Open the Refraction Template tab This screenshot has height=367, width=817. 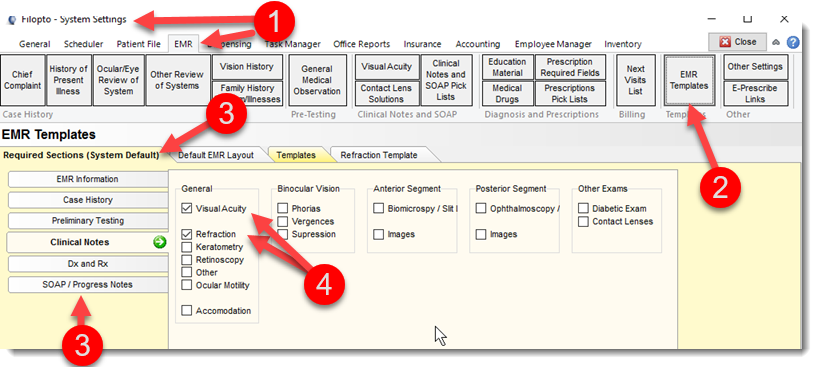point(379,155)
